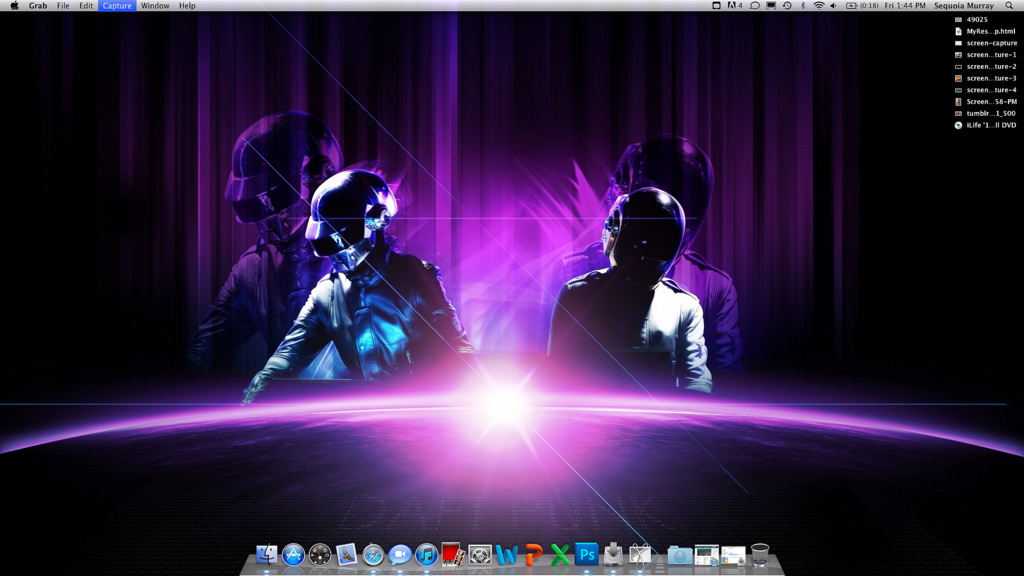The height and width of the screenshot is (576, 1024).
Task: Select the screen-capture desktop file
Action: tap(985, 43)
